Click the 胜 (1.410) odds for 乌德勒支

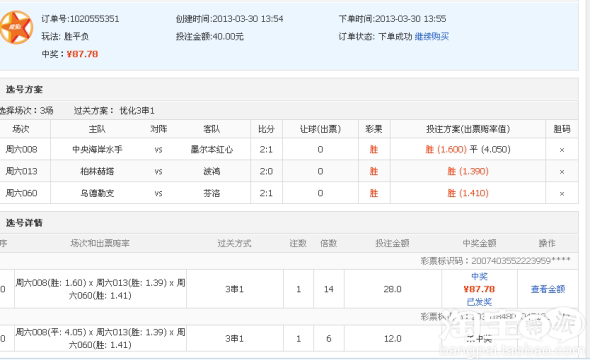point(468,193)
